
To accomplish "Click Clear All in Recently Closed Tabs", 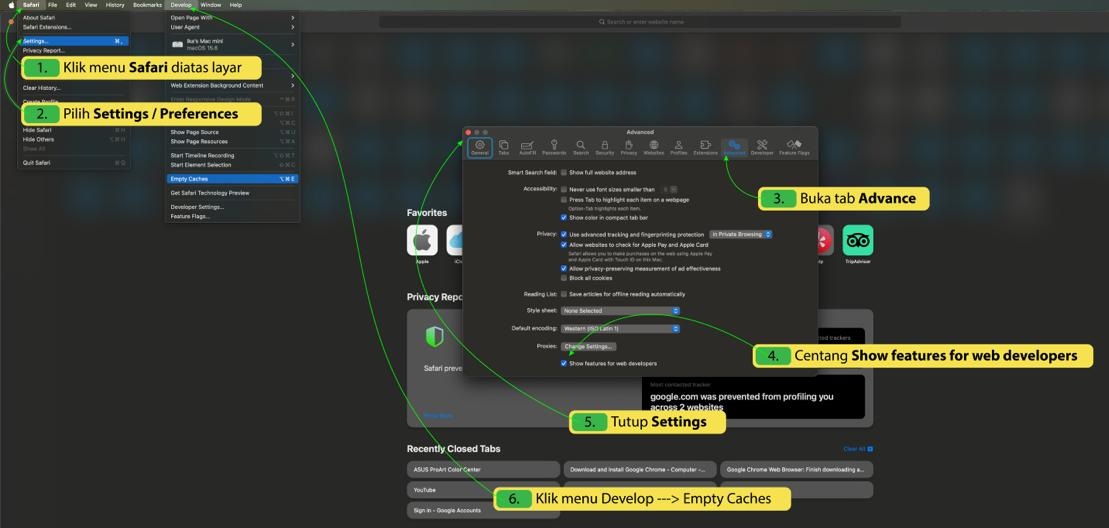I will click(857, 449).
